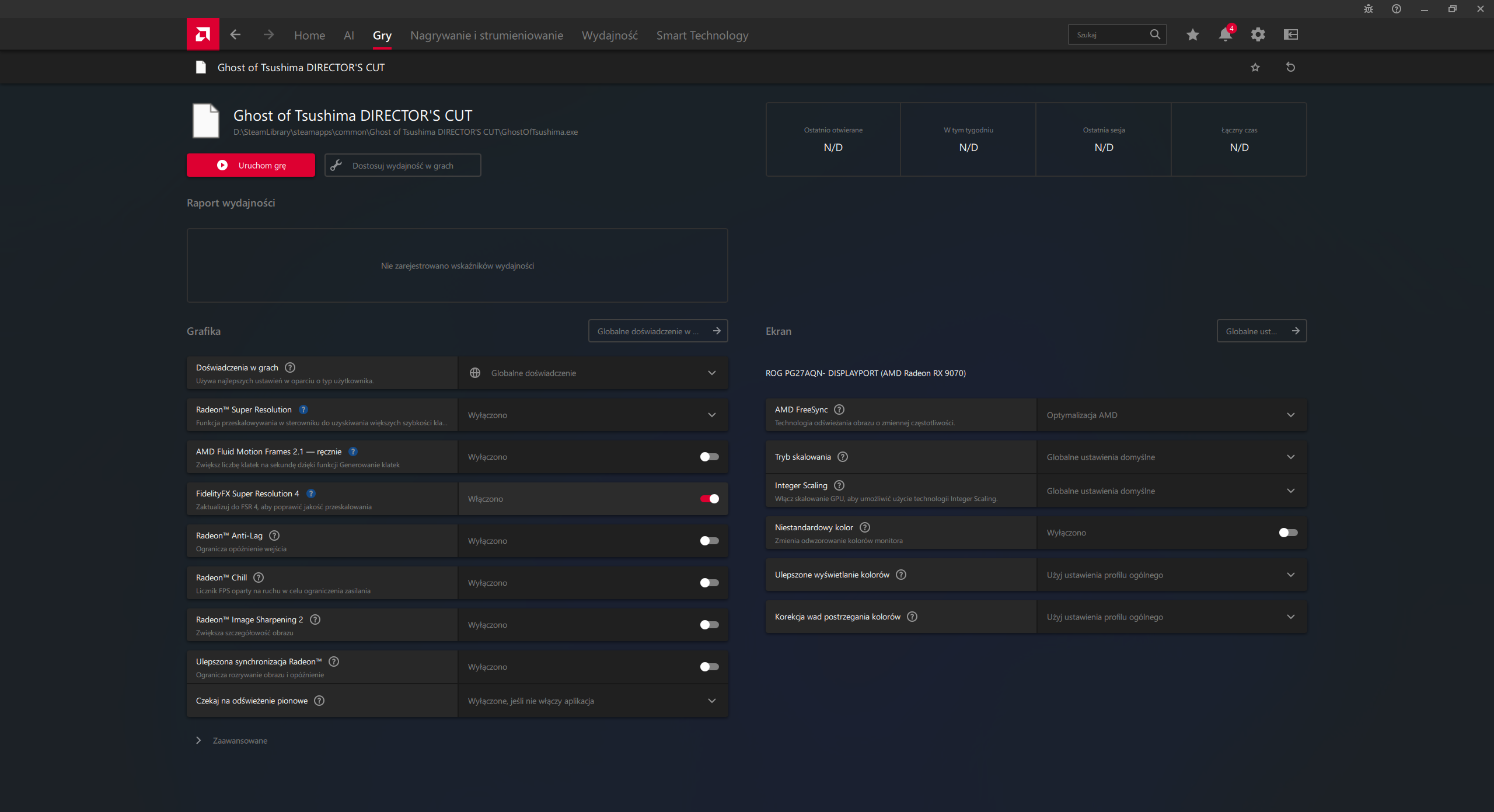The width and height of the screenshot is (1494, 812).
Task: Click the AMD logo home icon
Action: (x=203, y=34)
